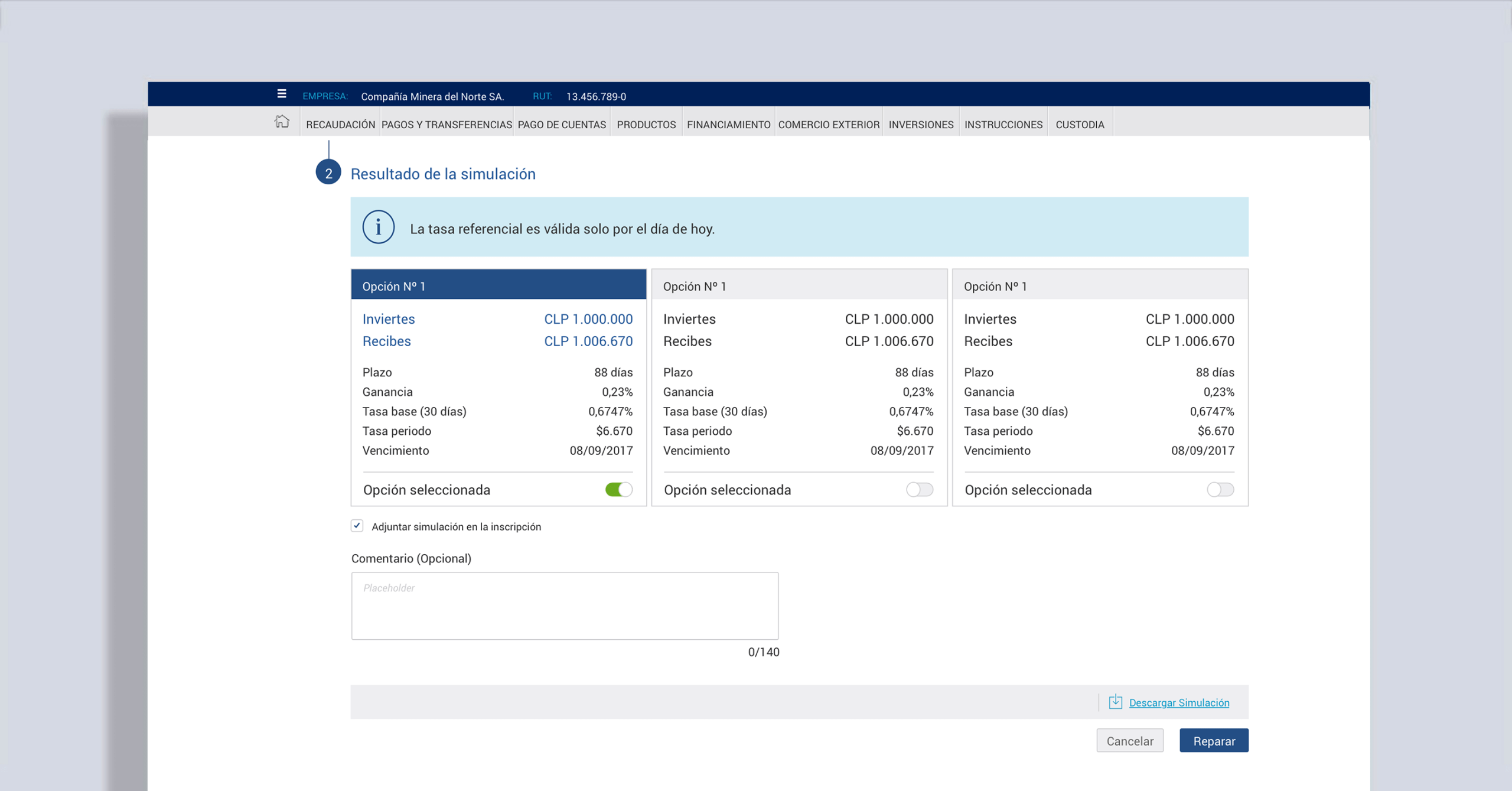Enable the right card's Opción seleccionada toggle
This screenshot has height=791, width=1512.
point(1220,490)
